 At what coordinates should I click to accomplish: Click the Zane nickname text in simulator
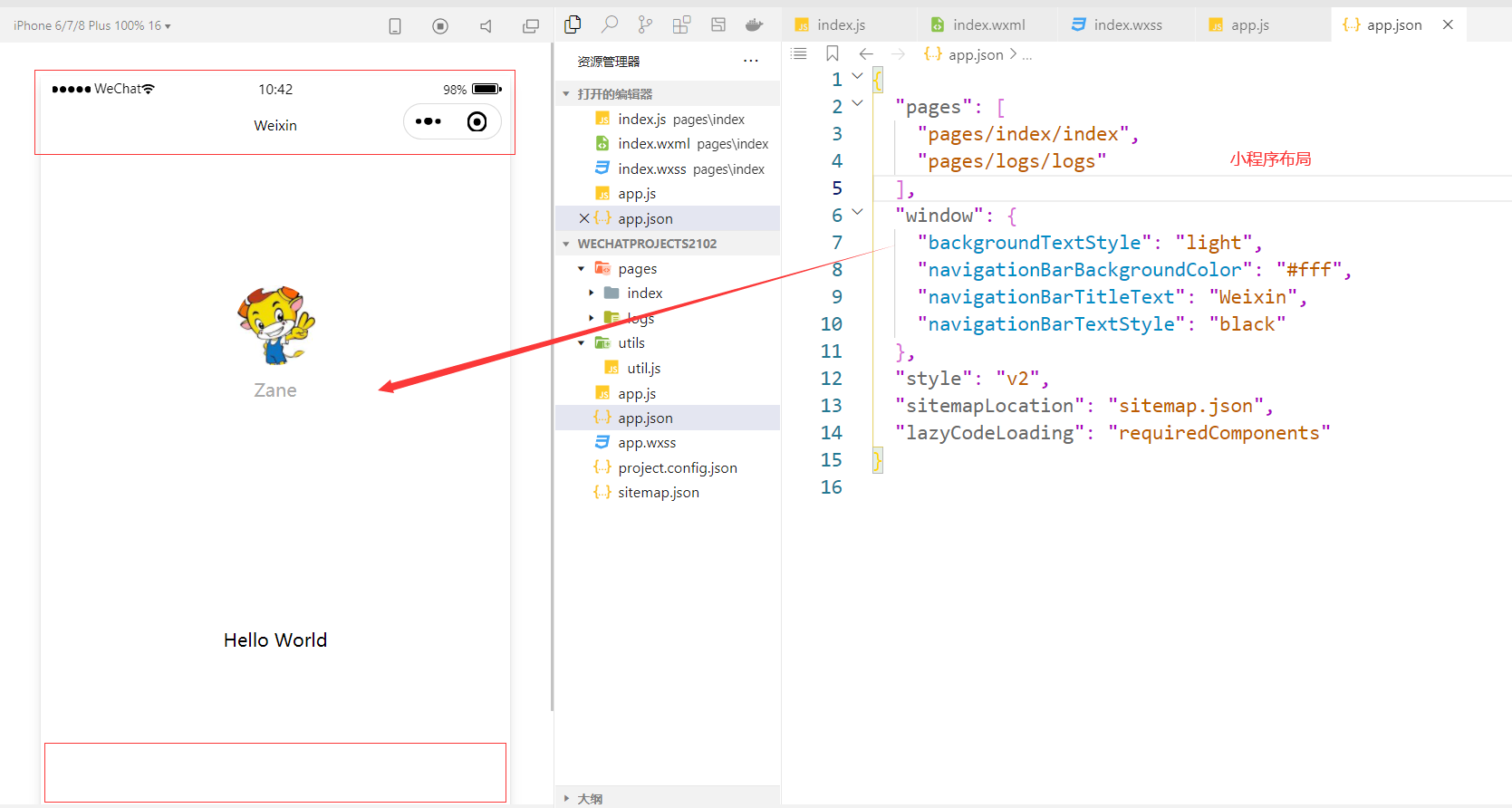click(275, 390)
